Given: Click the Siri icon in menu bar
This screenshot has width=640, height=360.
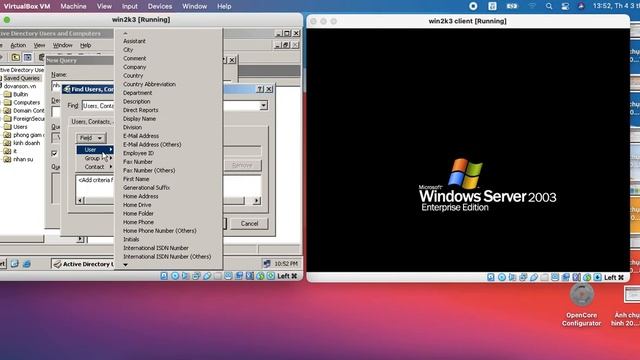Looking at the screenshot, I should [581, 6].
